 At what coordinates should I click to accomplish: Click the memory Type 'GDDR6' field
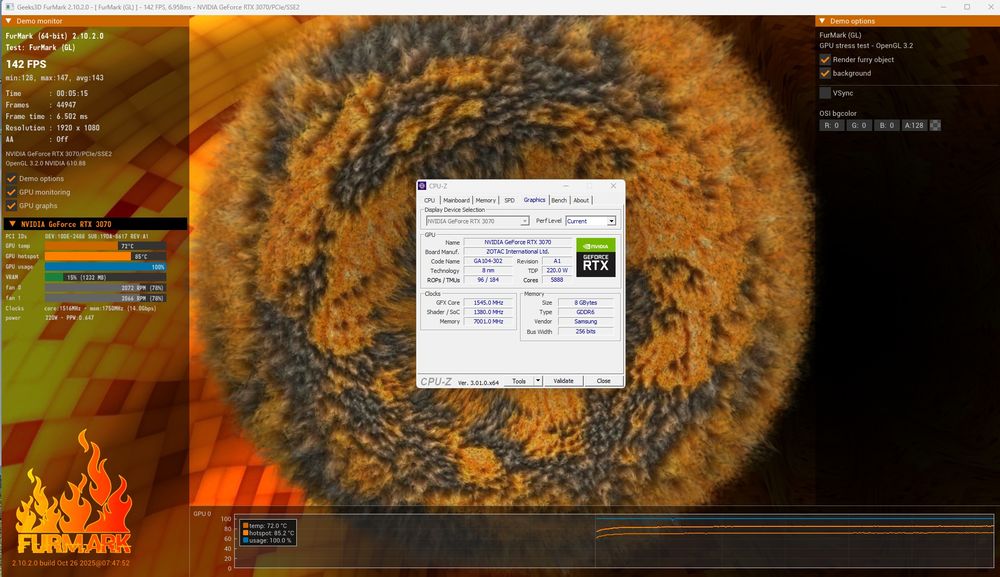(585, 312)
